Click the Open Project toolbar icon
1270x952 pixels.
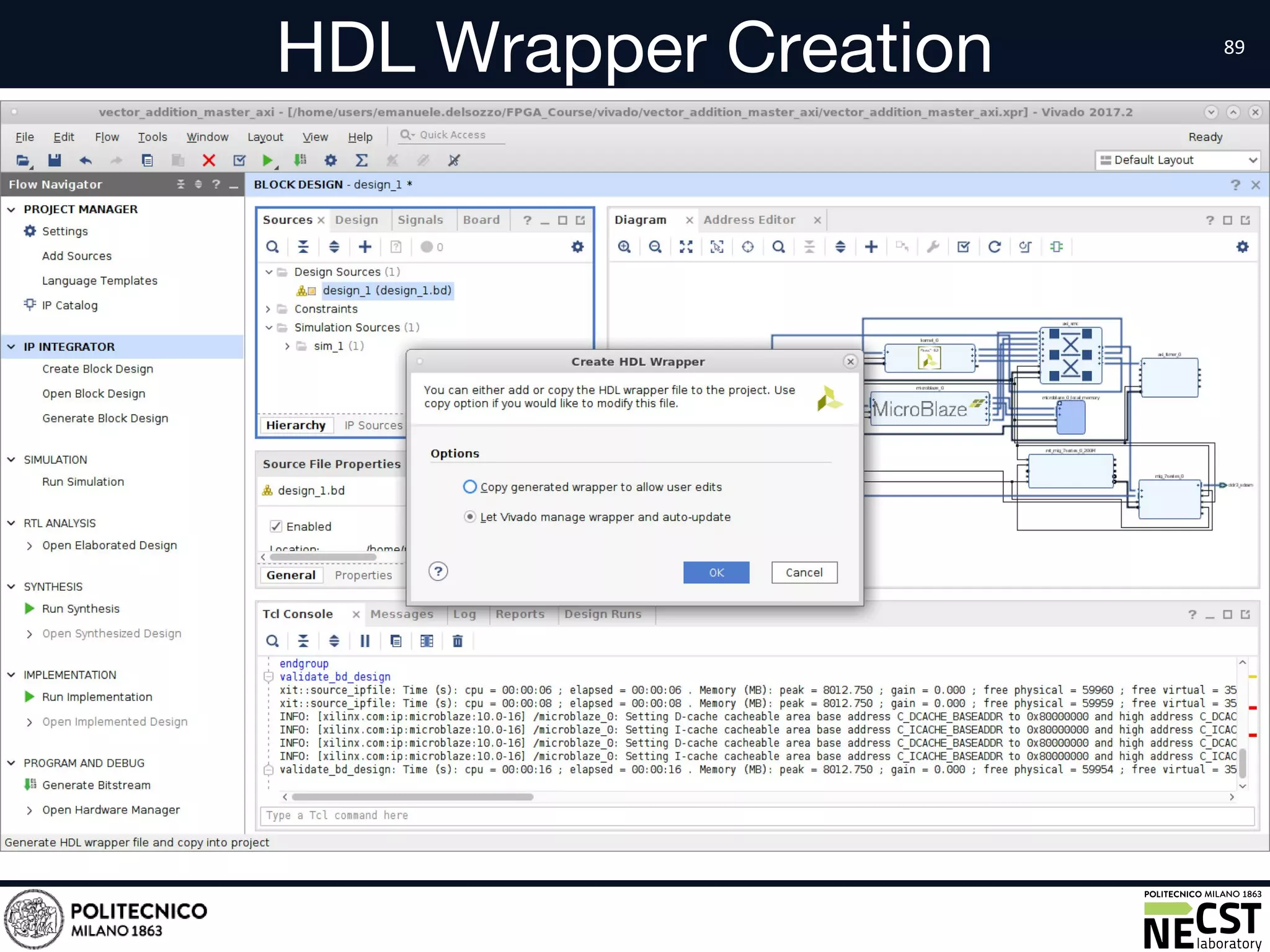coord(23,161)
